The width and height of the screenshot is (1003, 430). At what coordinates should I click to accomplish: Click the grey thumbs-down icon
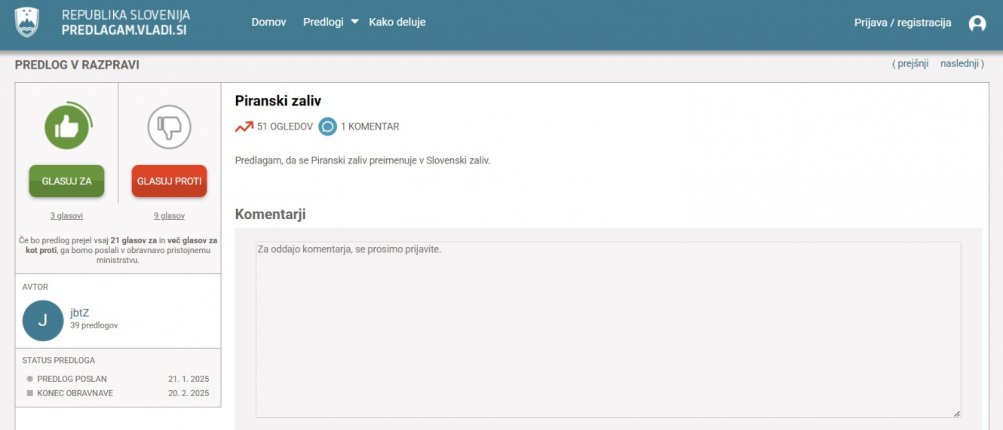click(169, 127)
